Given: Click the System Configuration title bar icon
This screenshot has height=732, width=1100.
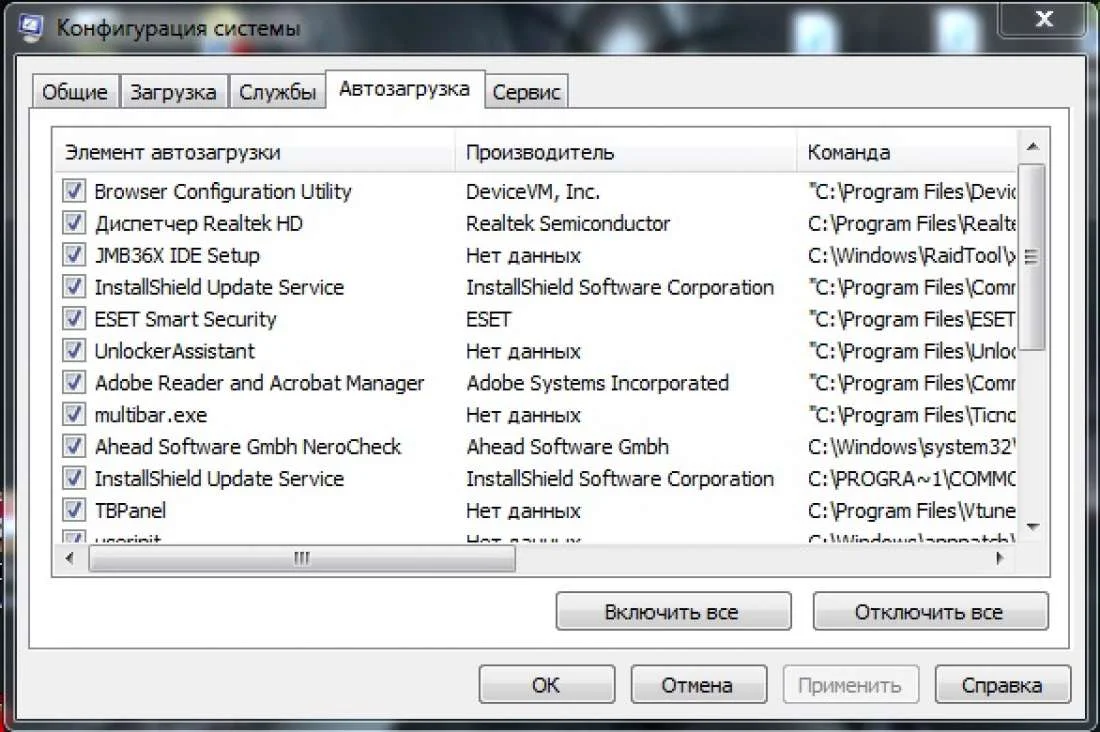Looking at the screenshot, I should pyautogui.click(x=31, y=27).
